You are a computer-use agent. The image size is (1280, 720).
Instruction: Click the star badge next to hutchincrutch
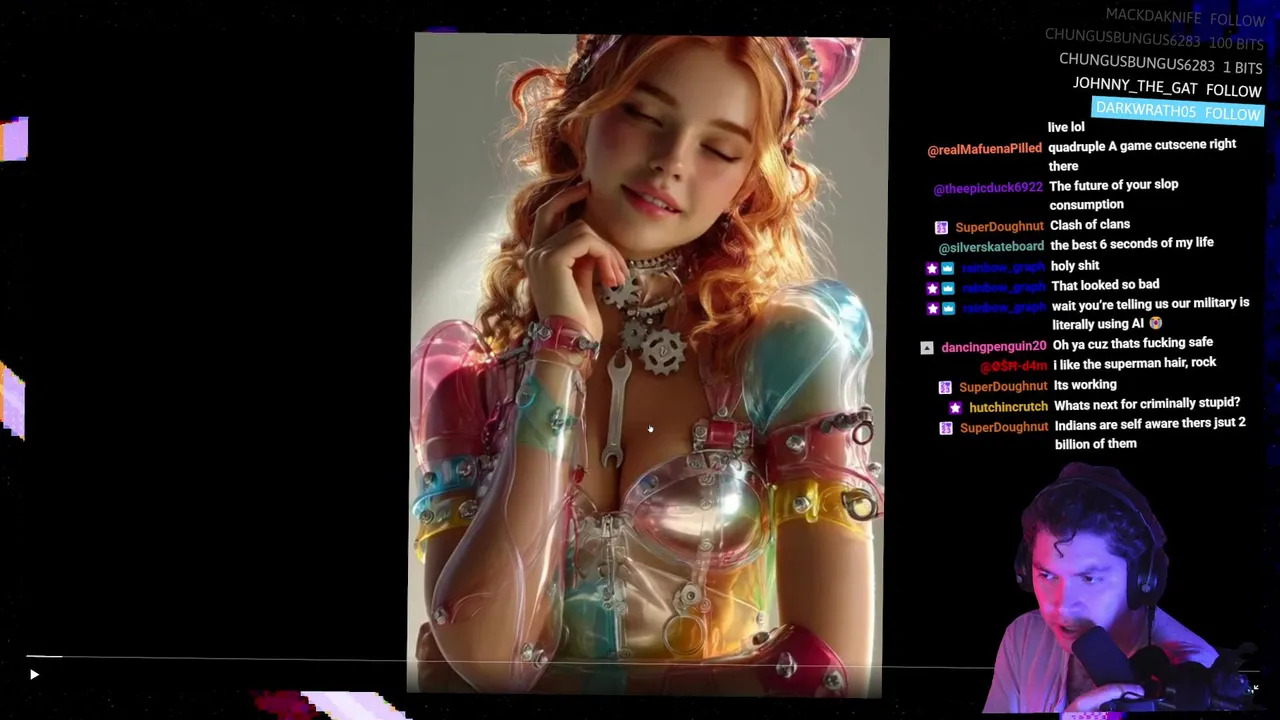tap(955, 408)
